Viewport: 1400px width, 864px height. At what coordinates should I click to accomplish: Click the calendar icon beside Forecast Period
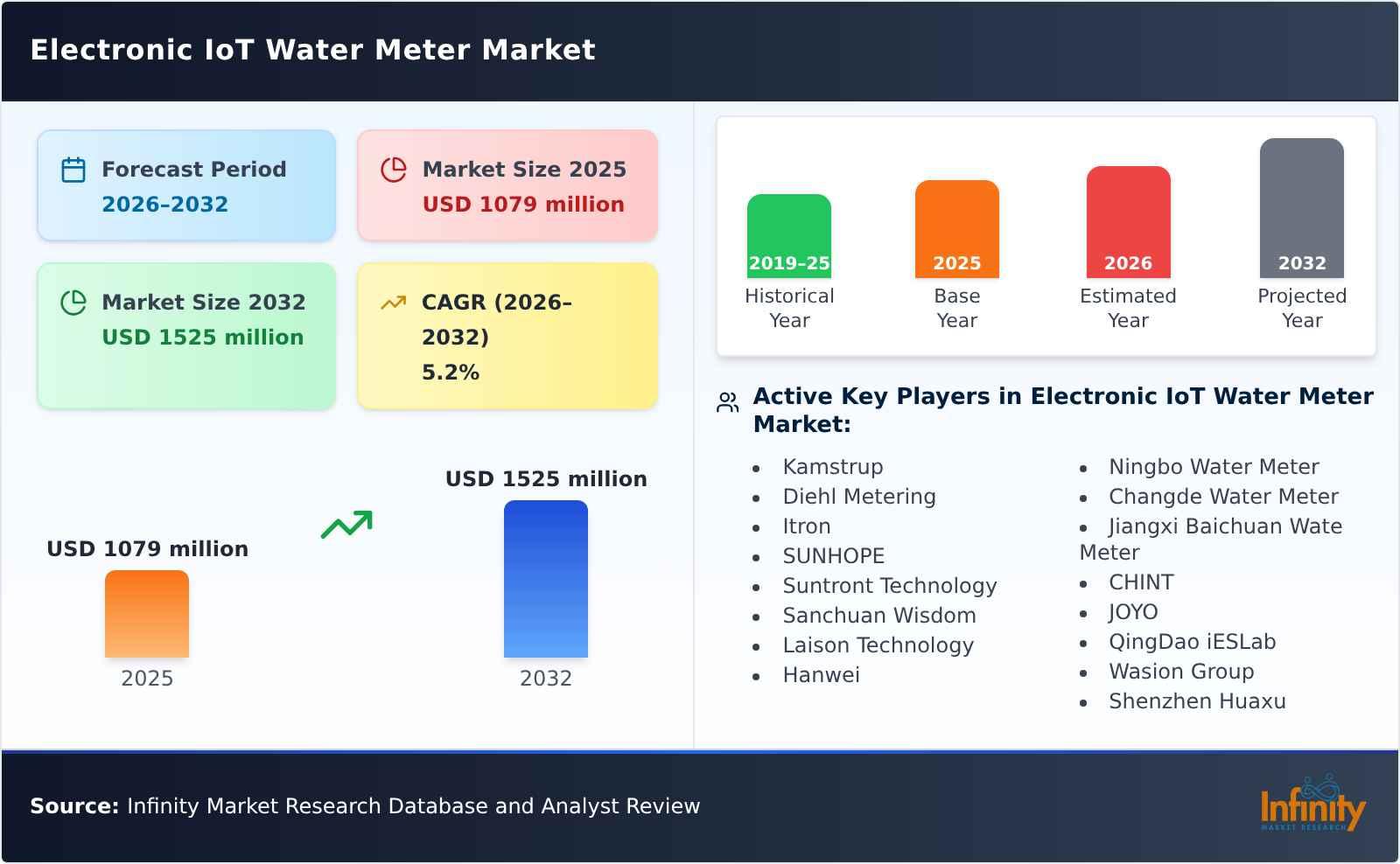[73, 171]
